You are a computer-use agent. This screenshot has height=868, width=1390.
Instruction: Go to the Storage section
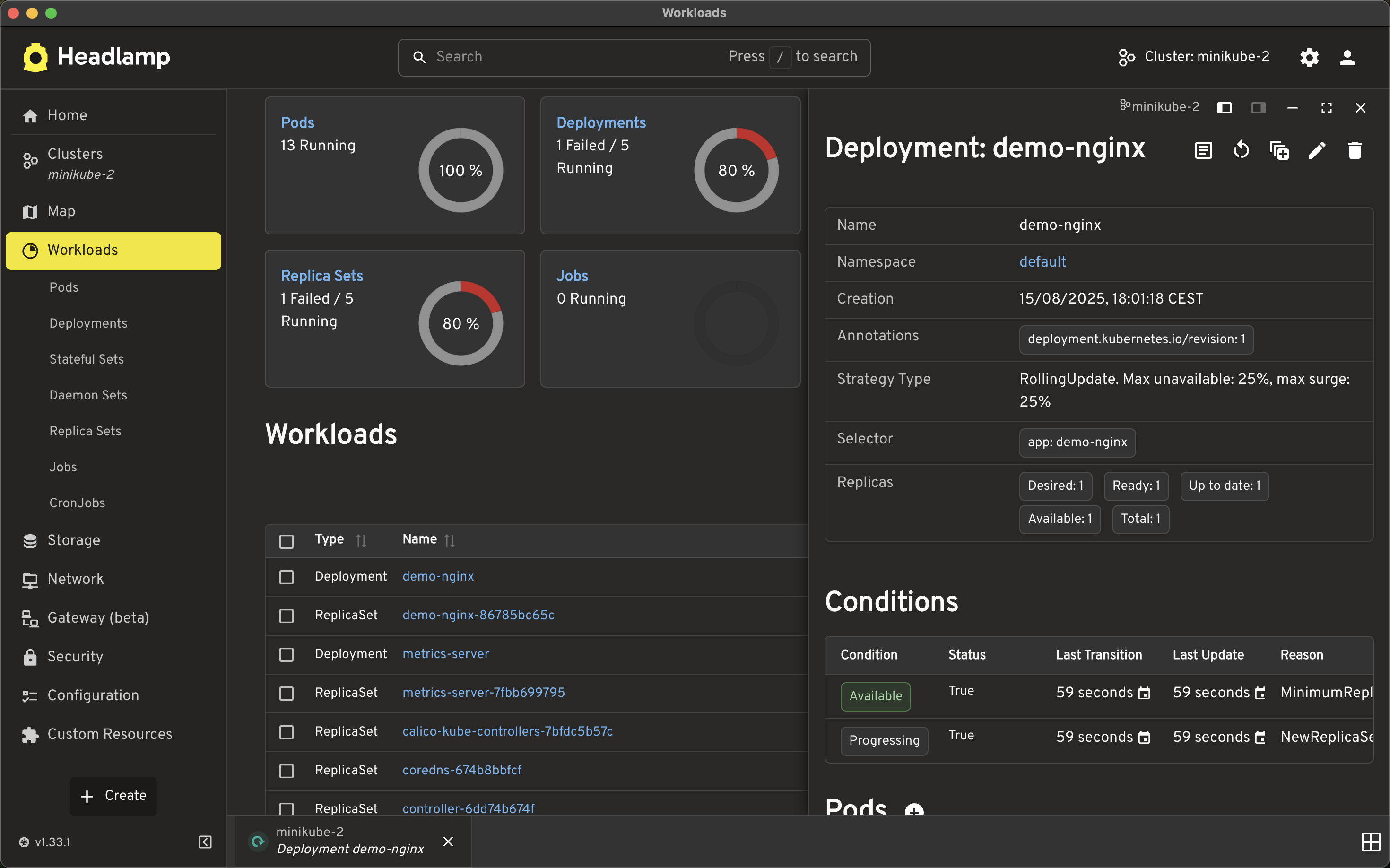73,540
